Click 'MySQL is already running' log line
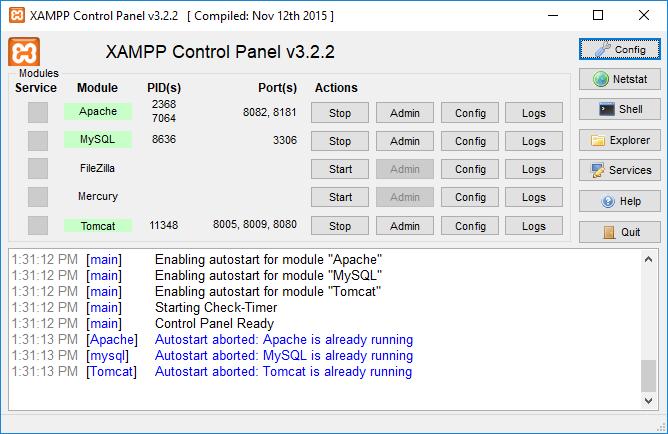This screenshot has width=668, height=434. (x=284, y=355)
